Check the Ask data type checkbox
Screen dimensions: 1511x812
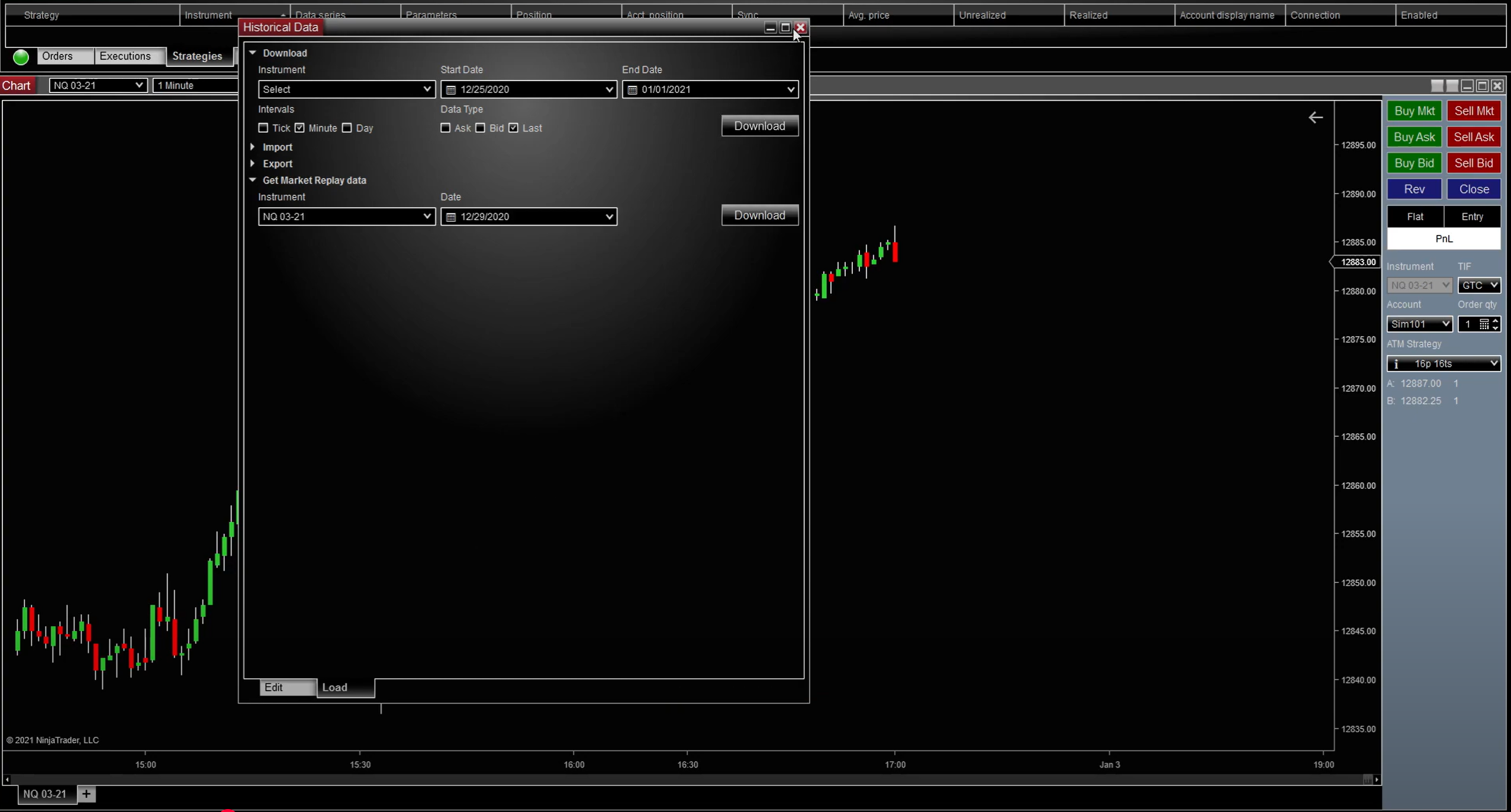point(445,128)
